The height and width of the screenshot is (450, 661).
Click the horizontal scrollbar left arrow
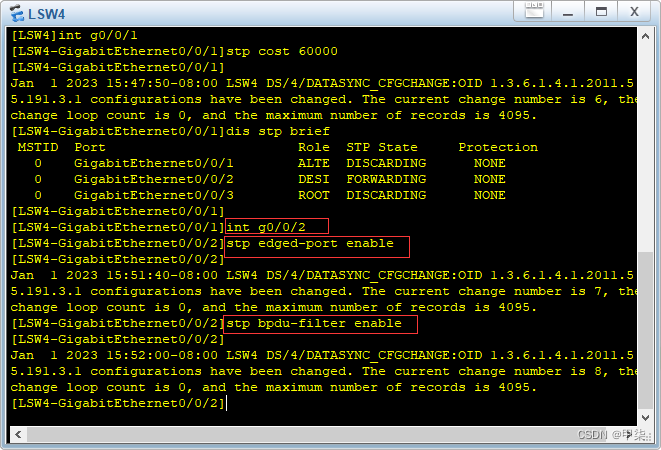18,434
